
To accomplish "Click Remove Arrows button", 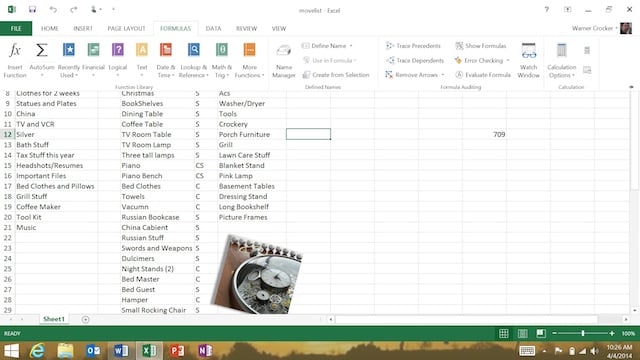I will [x=411, y=75].
